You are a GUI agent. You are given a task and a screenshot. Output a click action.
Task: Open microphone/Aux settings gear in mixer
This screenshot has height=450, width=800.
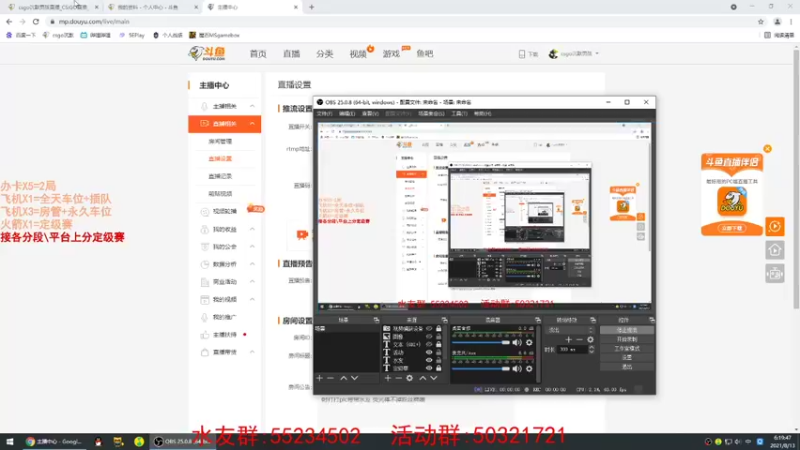(529, 368)
